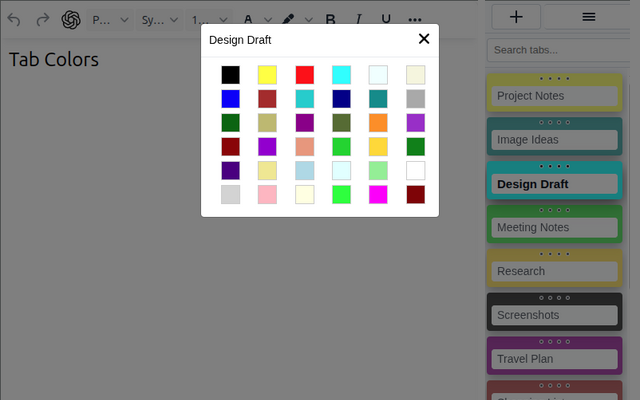Screen dimensions: 640x400
Task: Toggle bold formatting
Action: pos(330,20)
